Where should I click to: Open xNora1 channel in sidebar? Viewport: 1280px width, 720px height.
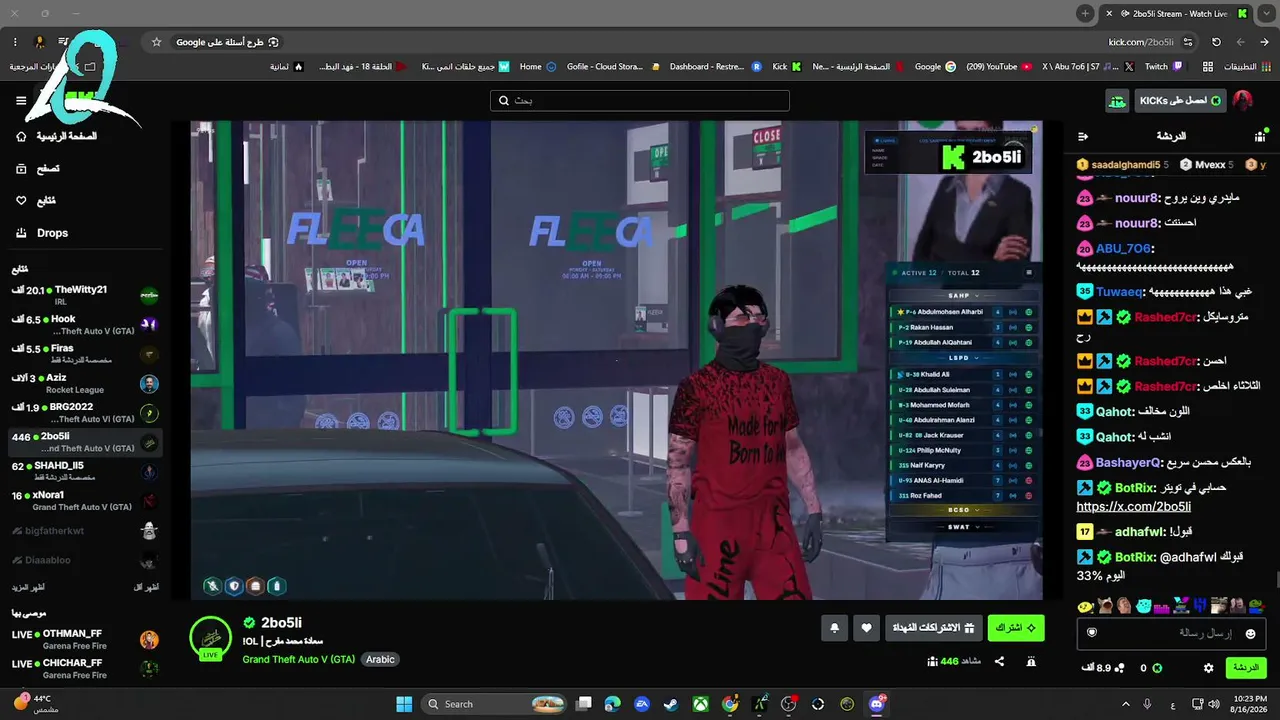pos(85,500)
